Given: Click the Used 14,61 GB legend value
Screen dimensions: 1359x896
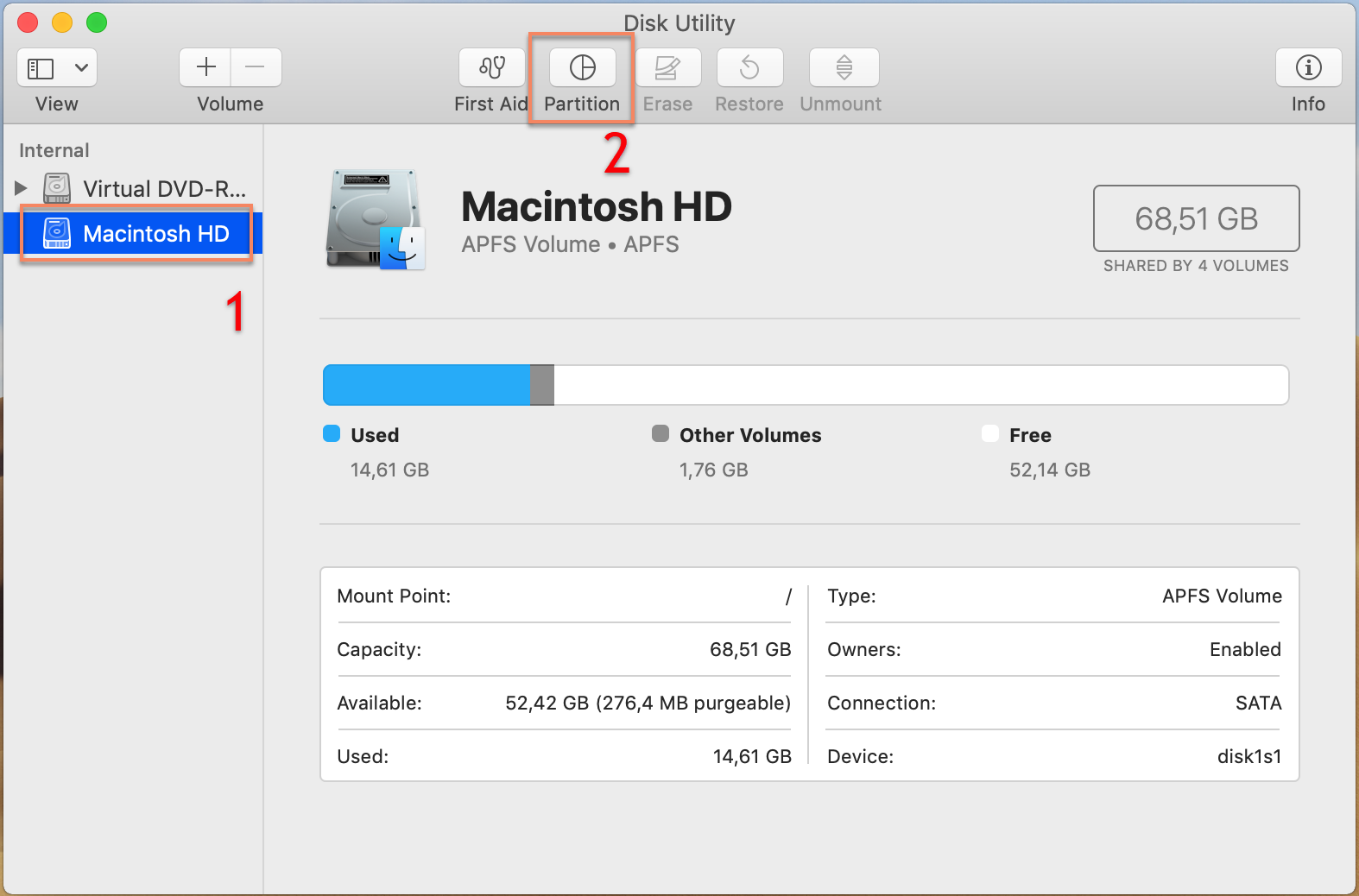Looking at the screenshot, I should 389,470.
